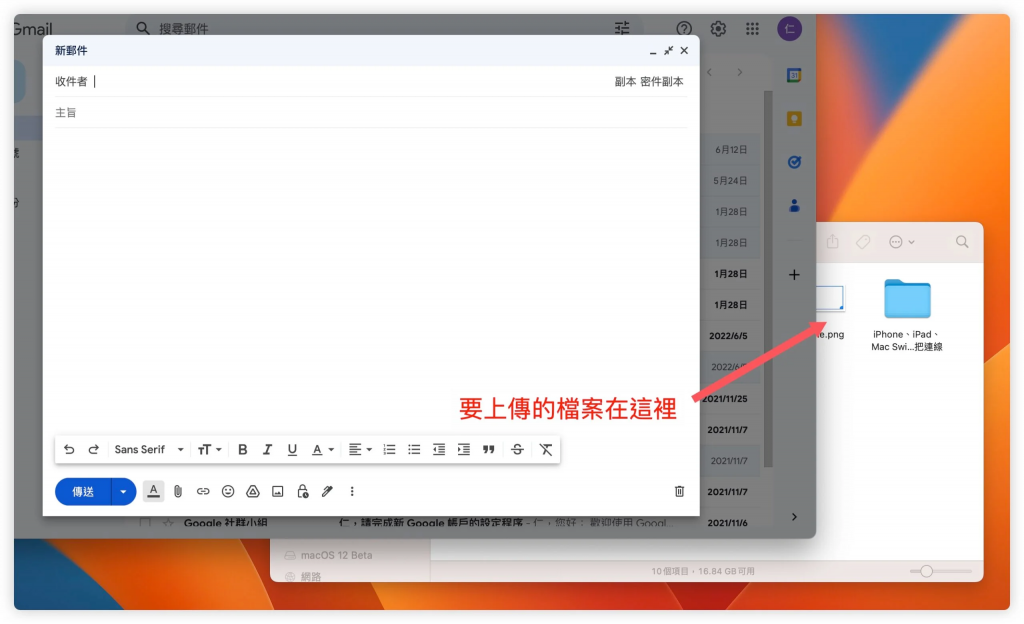Redo the last edit in compose toolbar
The image size is (1024, 624).
tap(93, 449)
